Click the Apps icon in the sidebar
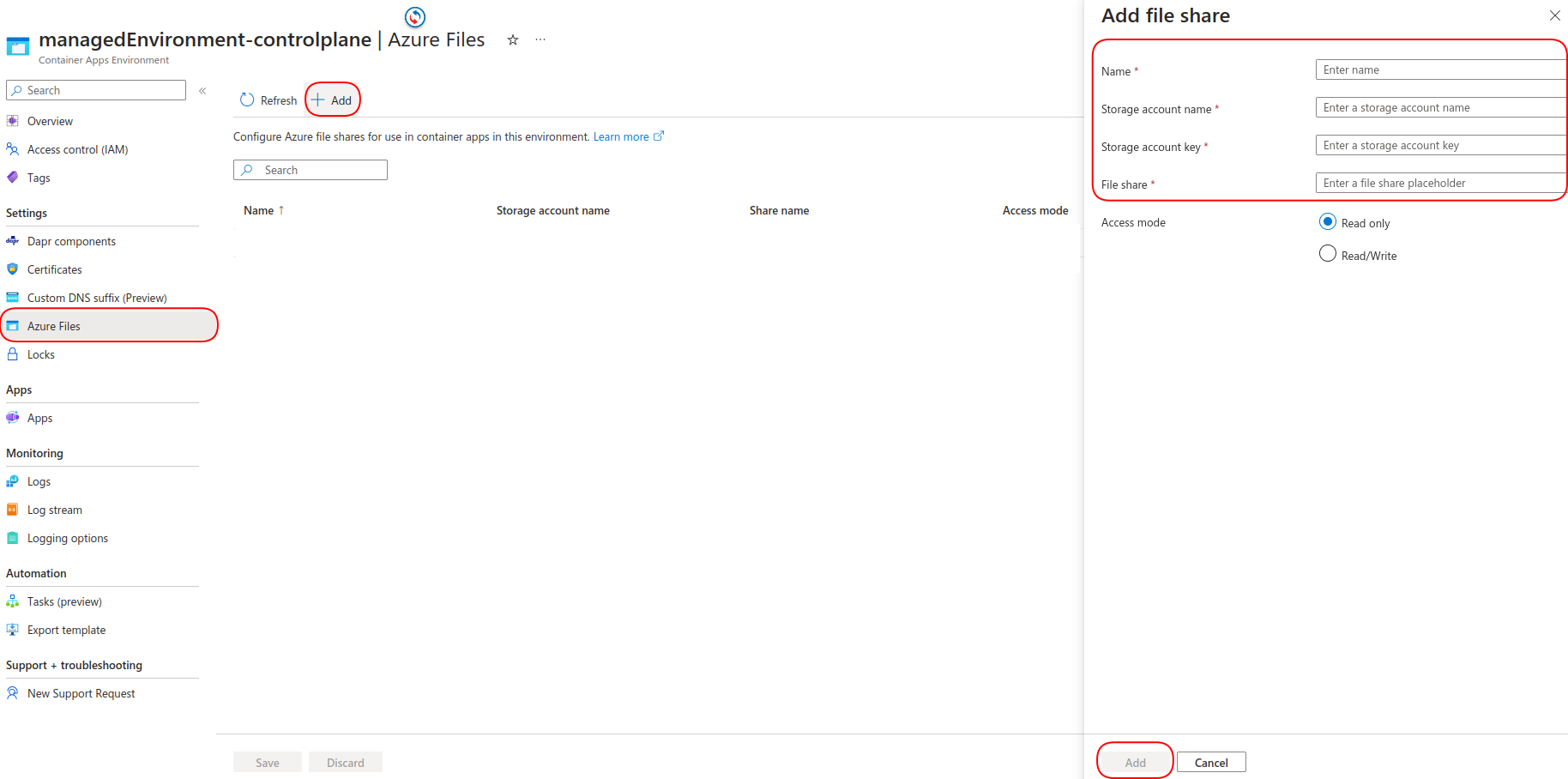This screenshot has width=1568, height=779. pyautogui.click(x=13, y=418)
